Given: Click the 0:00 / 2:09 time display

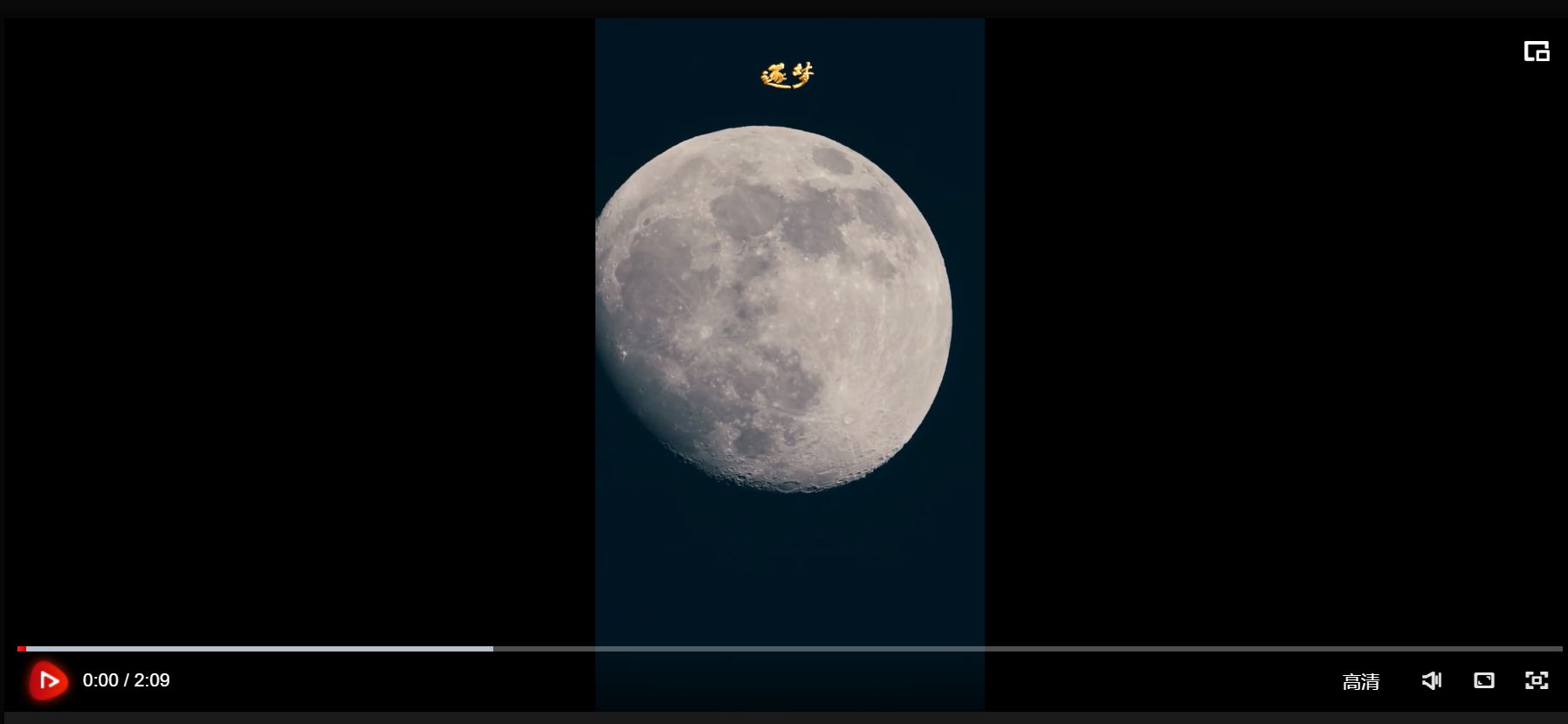Looking at the screenshot, I should (127, 680).
